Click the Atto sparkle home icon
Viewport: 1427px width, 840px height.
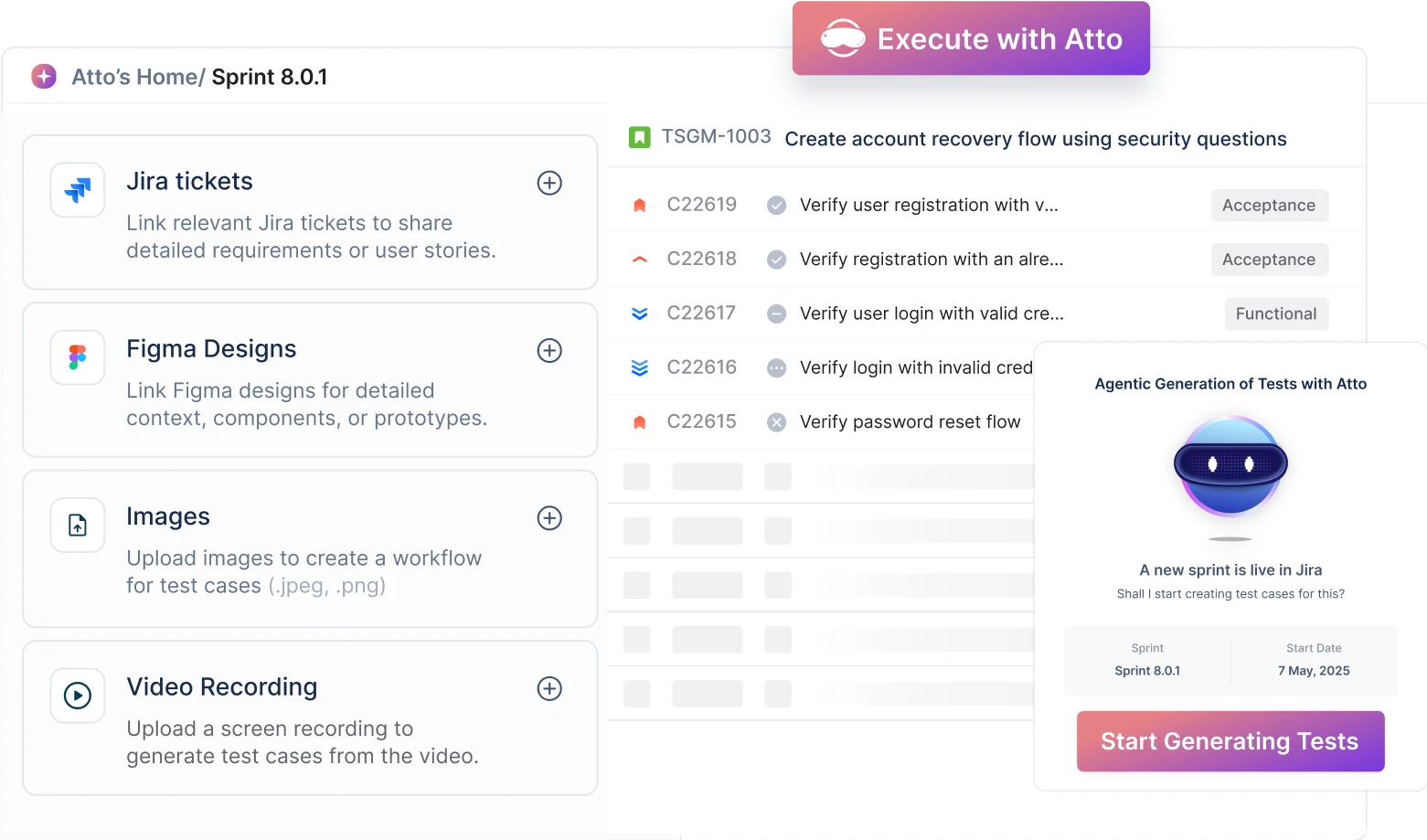click(44, 77)
